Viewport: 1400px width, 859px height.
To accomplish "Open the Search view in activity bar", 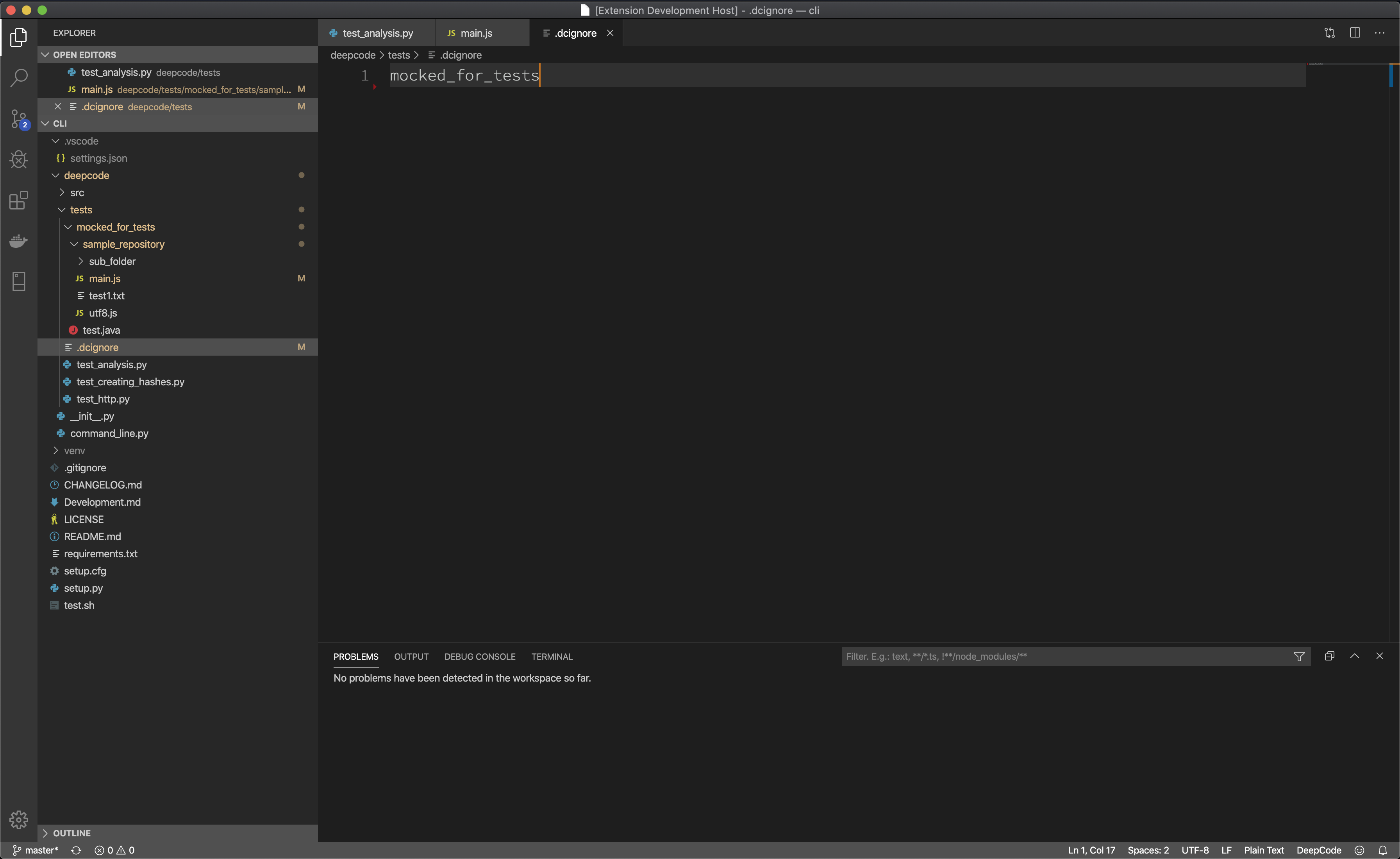I will [x=19, y=78].
